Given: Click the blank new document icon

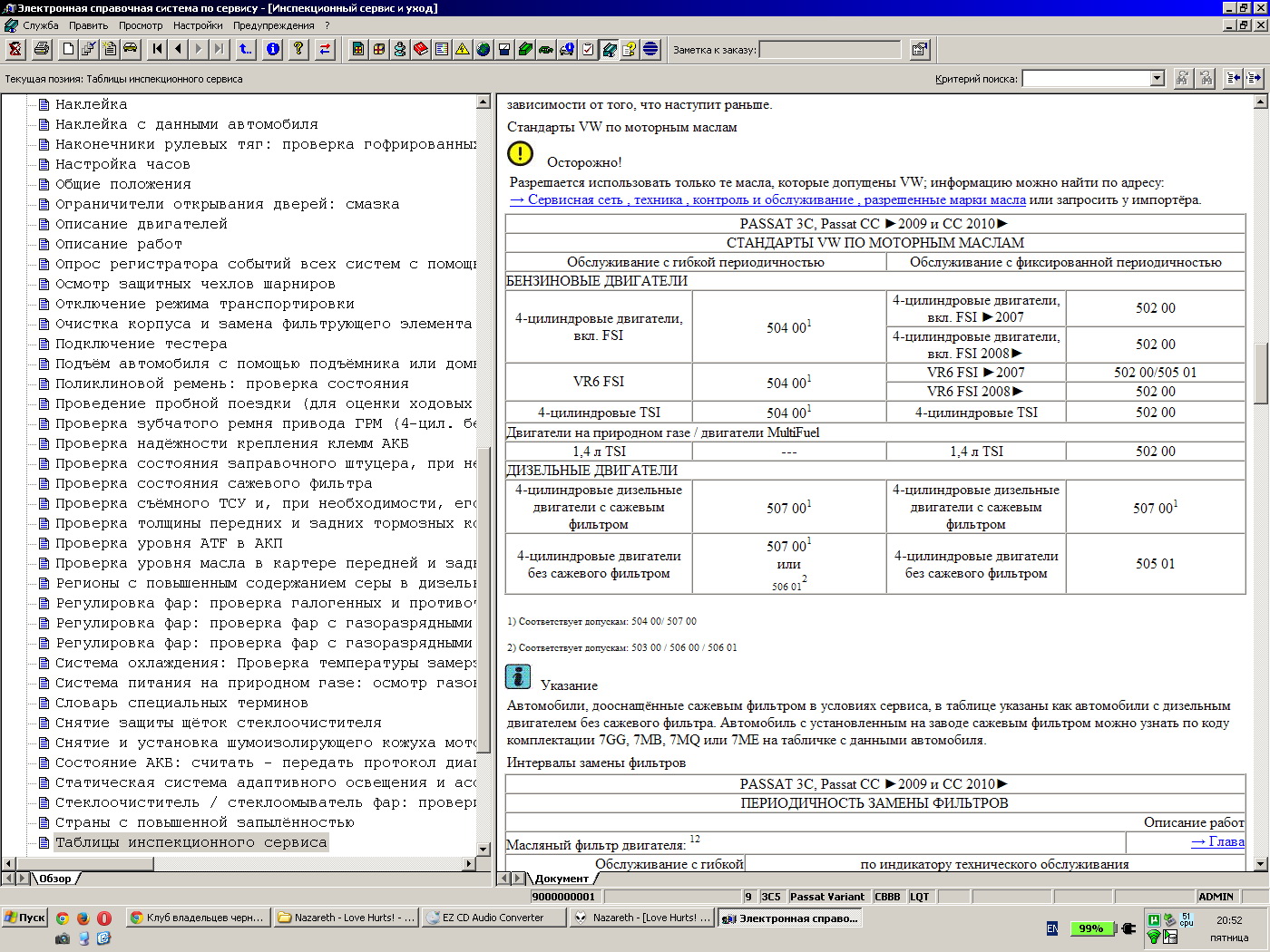Looking at the screenshot, I should [x=68, y=49].
